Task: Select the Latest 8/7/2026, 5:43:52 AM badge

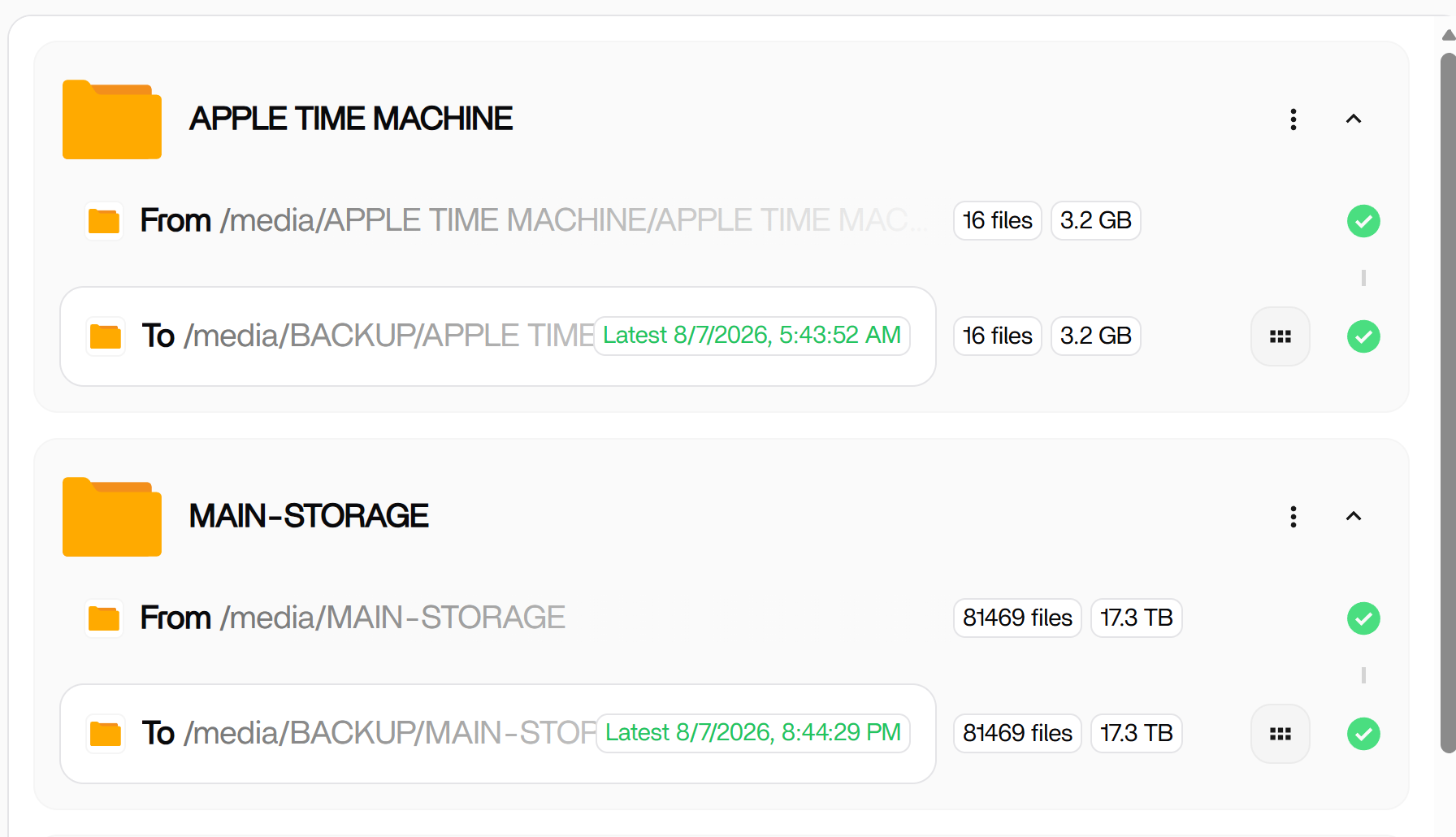Action: pos(752,336)
